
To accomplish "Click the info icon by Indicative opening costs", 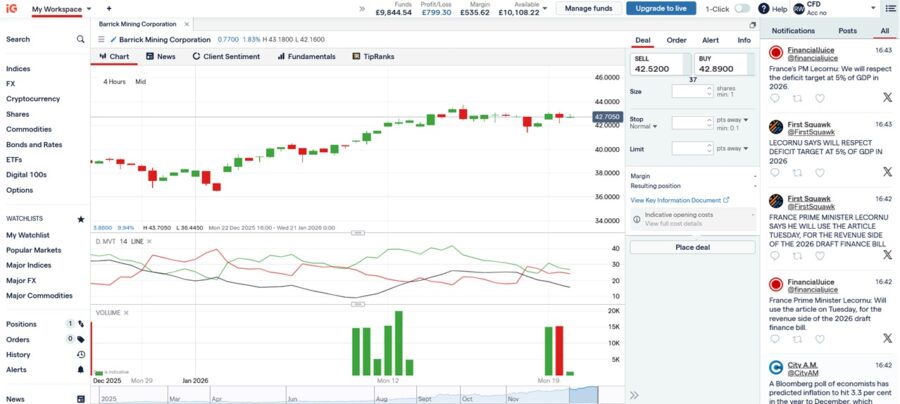I will click(x=637, y=219).
